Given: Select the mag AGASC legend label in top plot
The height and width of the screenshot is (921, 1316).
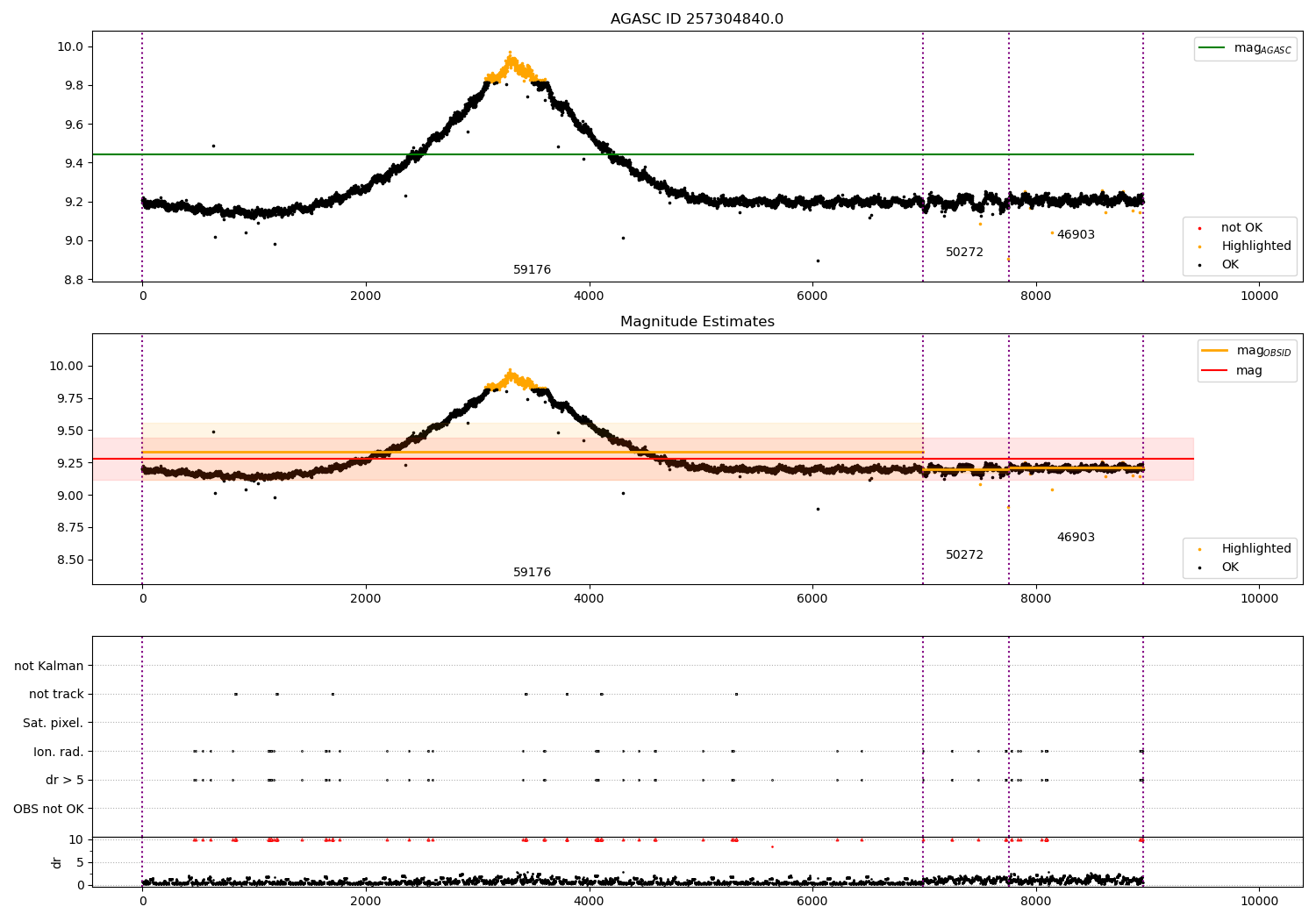Looking at the screenshot, I should coord(1262,48).
